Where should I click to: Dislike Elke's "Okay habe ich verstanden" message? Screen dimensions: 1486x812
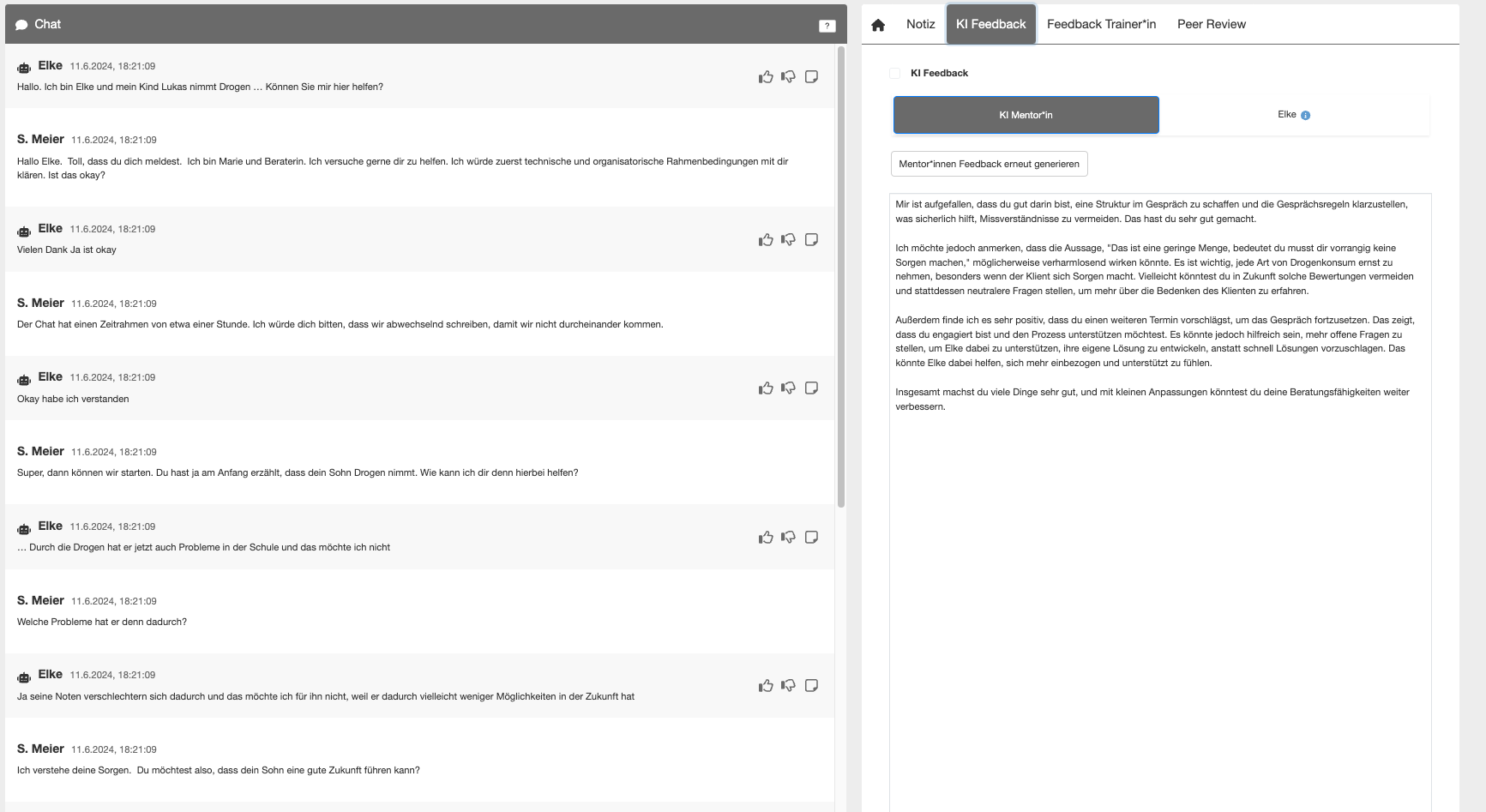pos(788,388)
